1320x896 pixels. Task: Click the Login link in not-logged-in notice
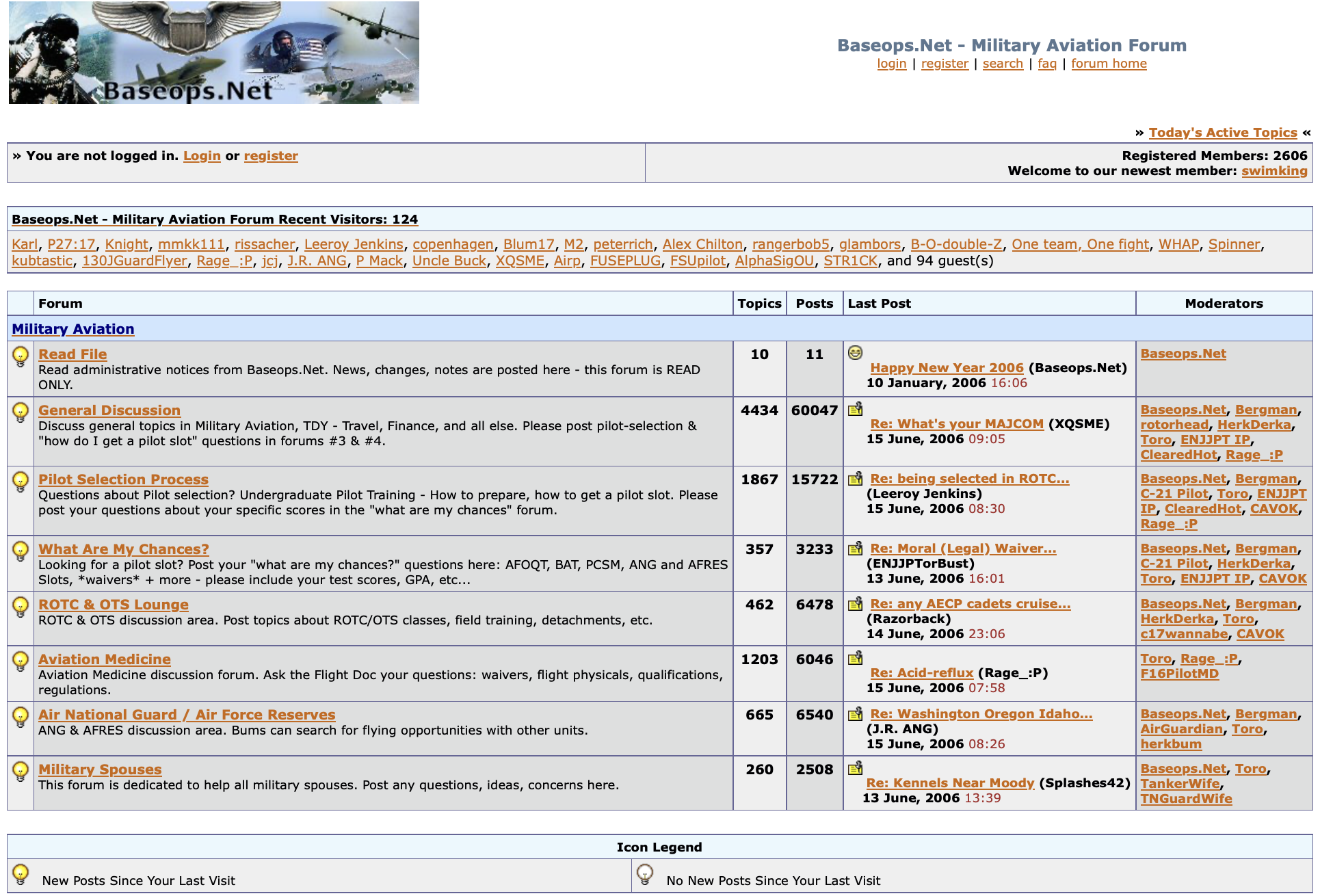[x=202, y=156]
